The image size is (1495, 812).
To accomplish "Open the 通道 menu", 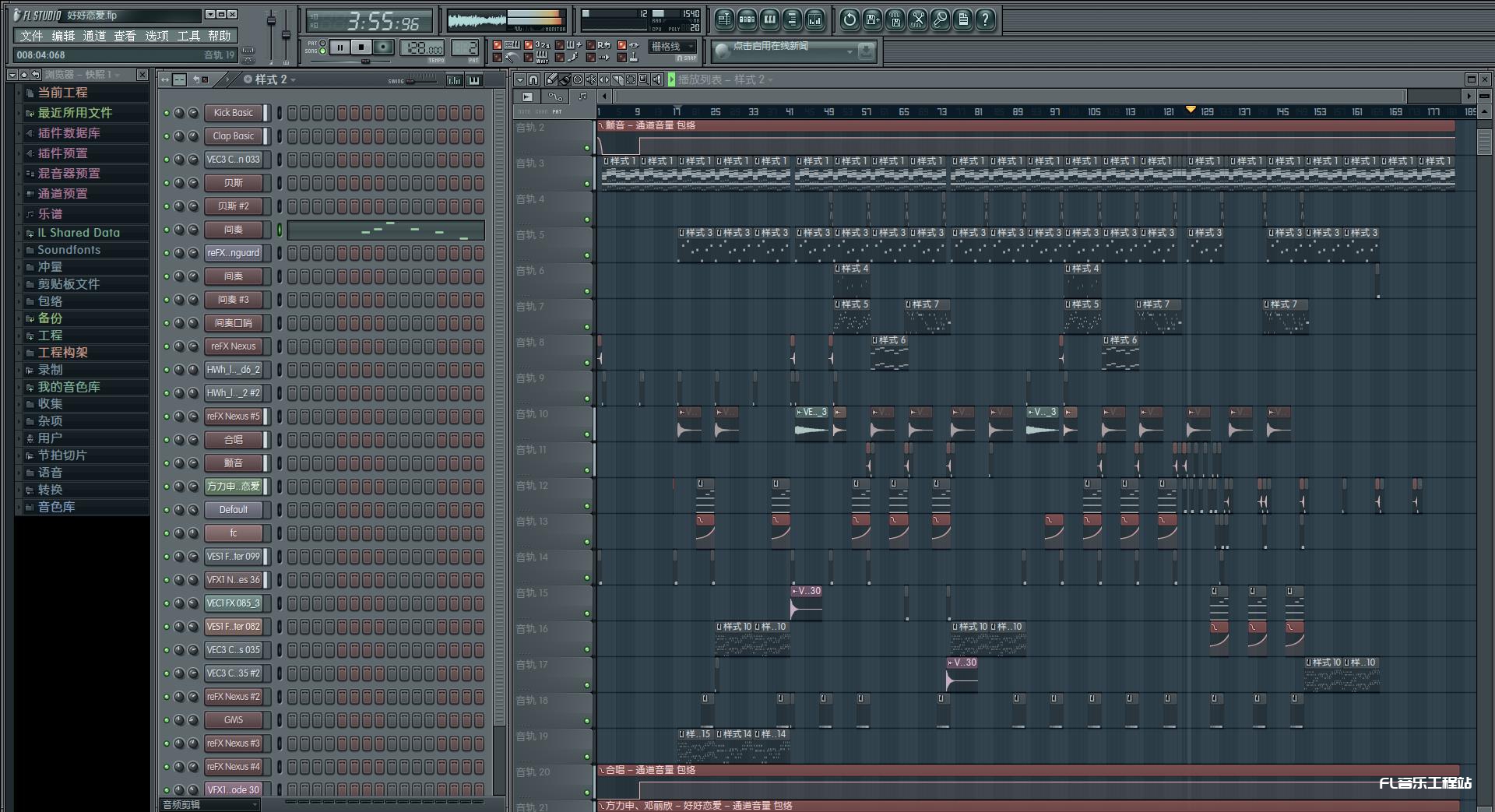I will coord(94,36).
